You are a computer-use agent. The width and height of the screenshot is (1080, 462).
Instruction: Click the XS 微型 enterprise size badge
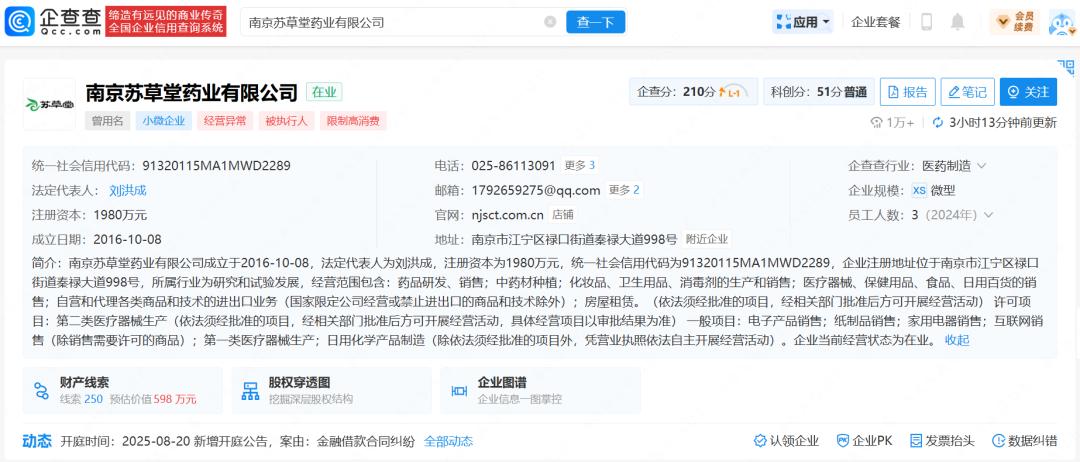[x=933, y=191]
